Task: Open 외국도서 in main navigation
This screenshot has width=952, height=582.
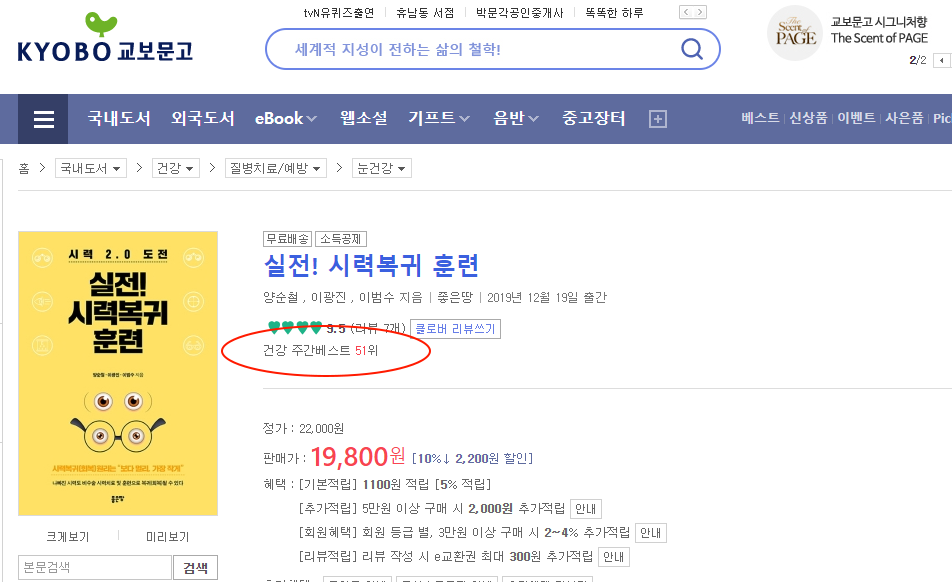Action: click(203, 118)
